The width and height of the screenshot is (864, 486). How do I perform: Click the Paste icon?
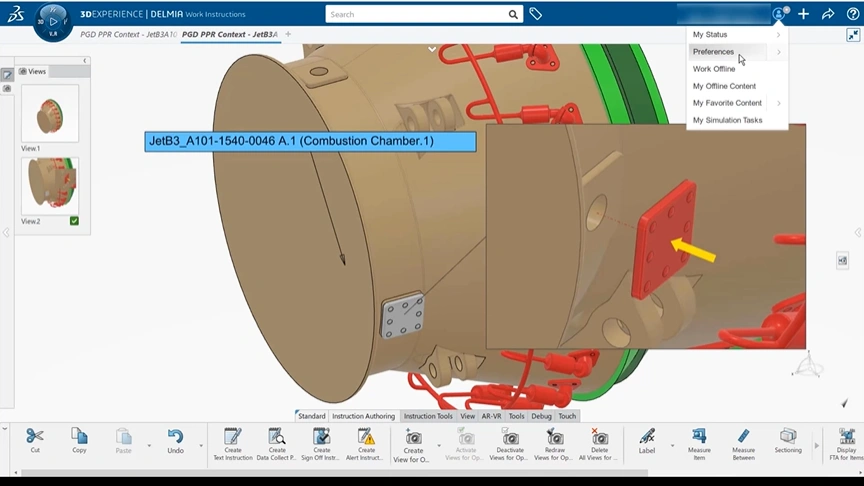pyautogui.click(x=123, y=437)
